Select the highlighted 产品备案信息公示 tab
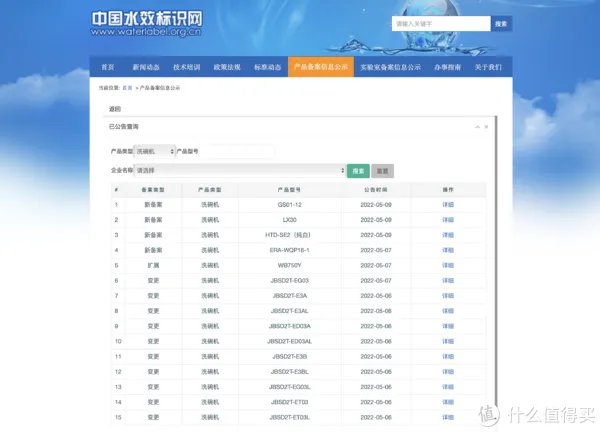Screen dimensions: 600x432 pyautogui.click(x=321, y=67)
